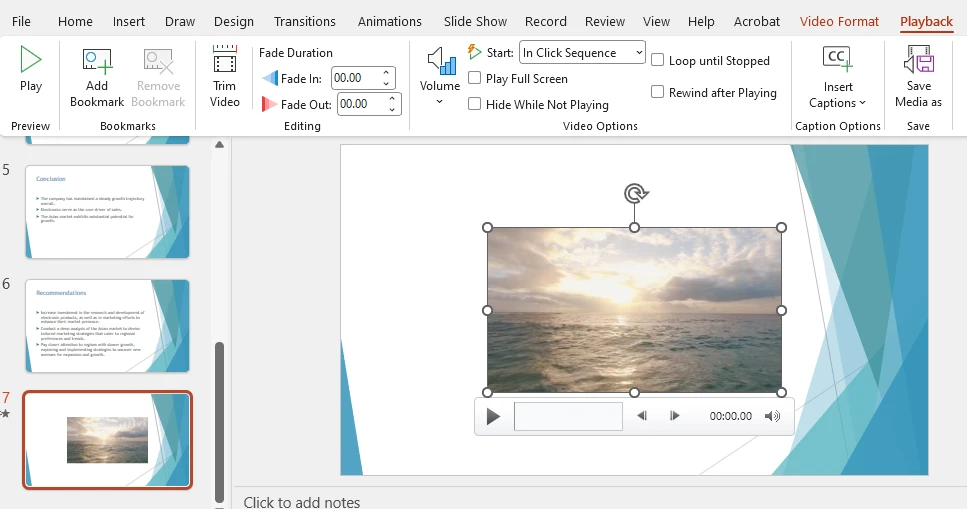The height and width of the screenshot is (509, 967).
Task: Open the File menu
Action: [x=21, y=22]
